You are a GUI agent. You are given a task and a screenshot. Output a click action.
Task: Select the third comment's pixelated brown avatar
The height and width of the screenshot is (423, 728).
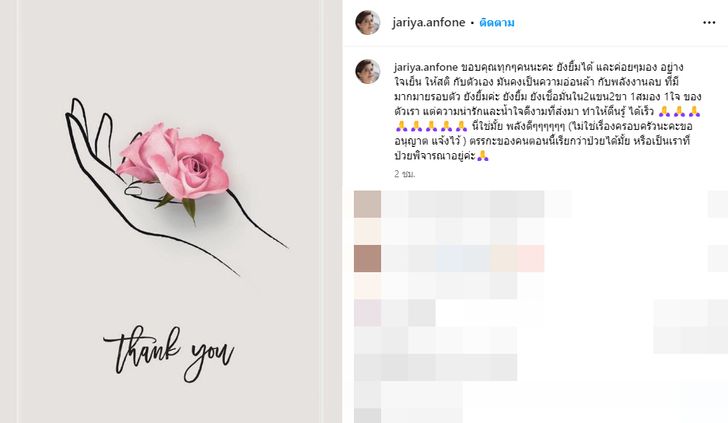tap(368, 259)
